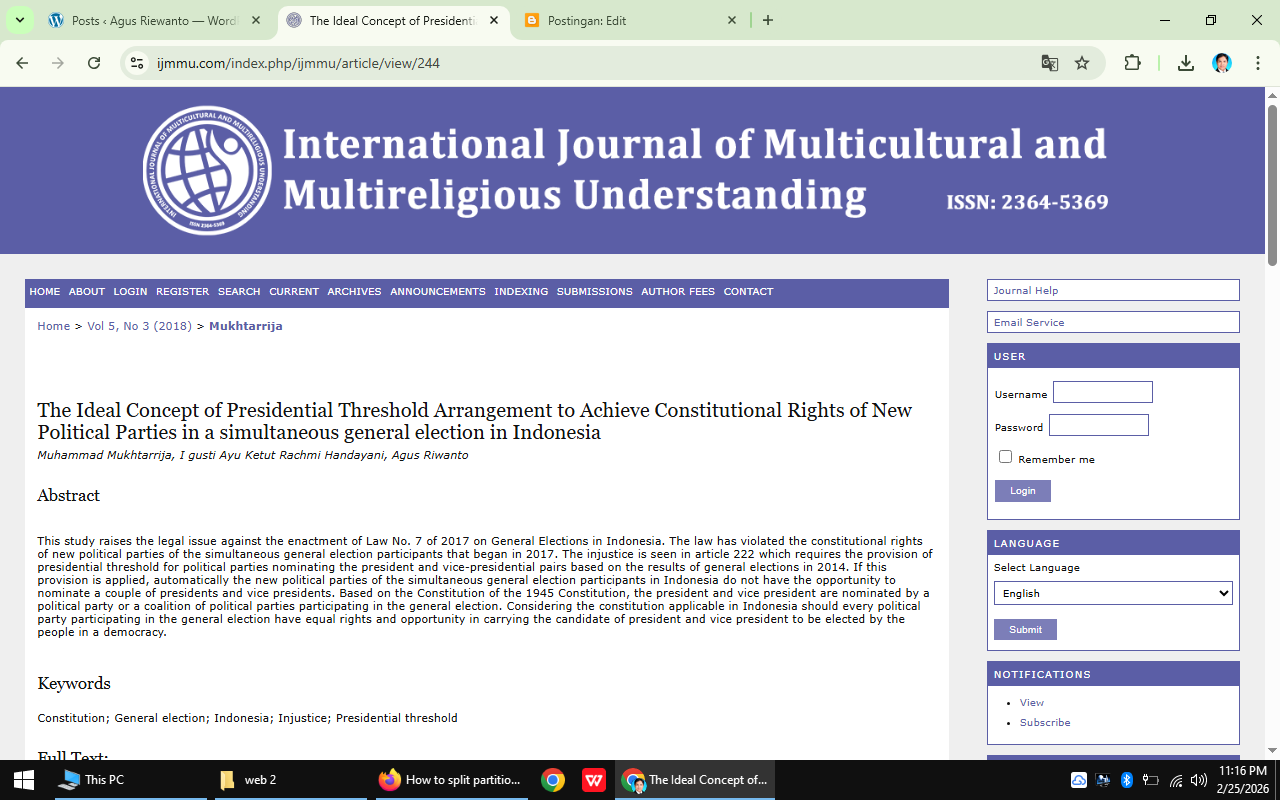The height and width of the screenshot is (800, 1280).
Task: Tick the Remember me checkbox
Action: click(1005, 457)
